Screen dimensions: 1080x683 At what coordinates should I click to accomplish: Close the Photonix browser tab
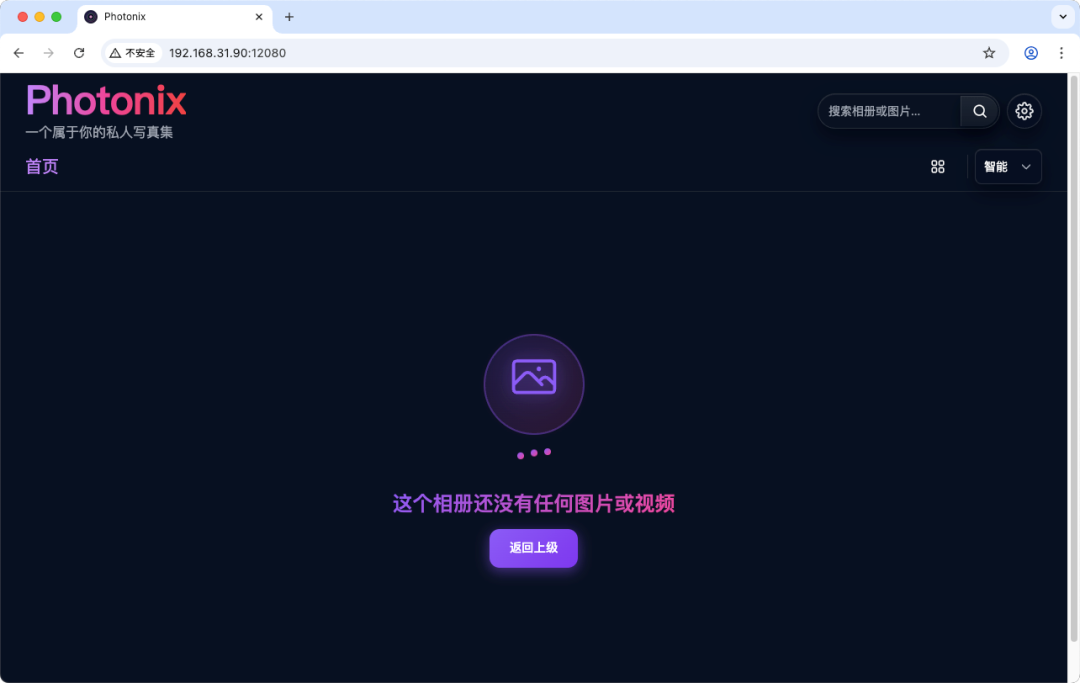point(259,17)
